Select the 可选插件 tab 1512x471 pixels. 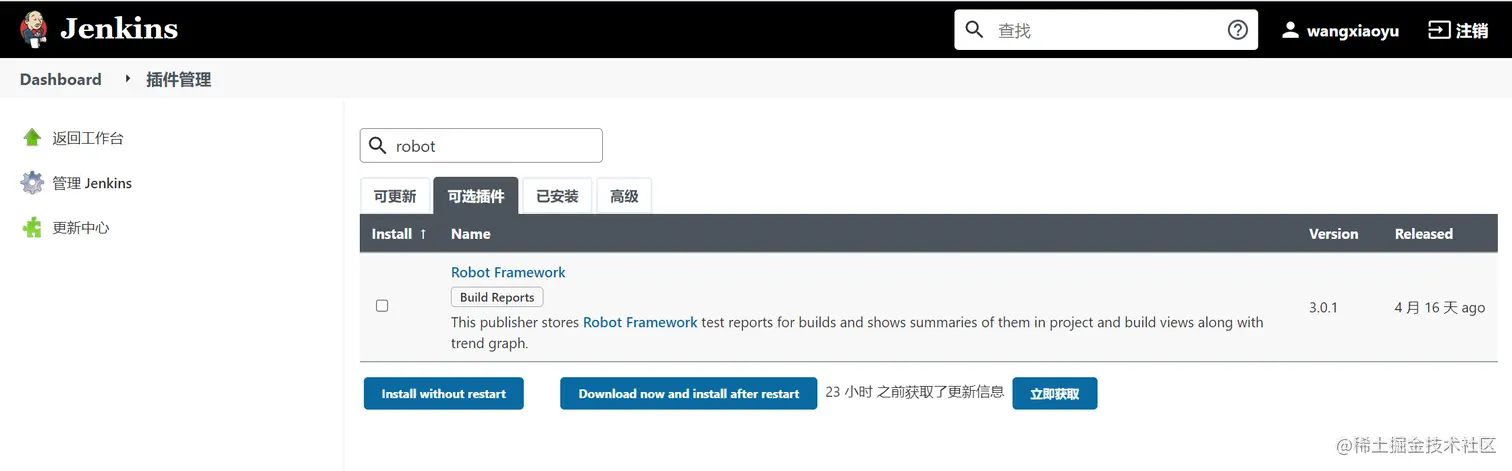(476, 196)
